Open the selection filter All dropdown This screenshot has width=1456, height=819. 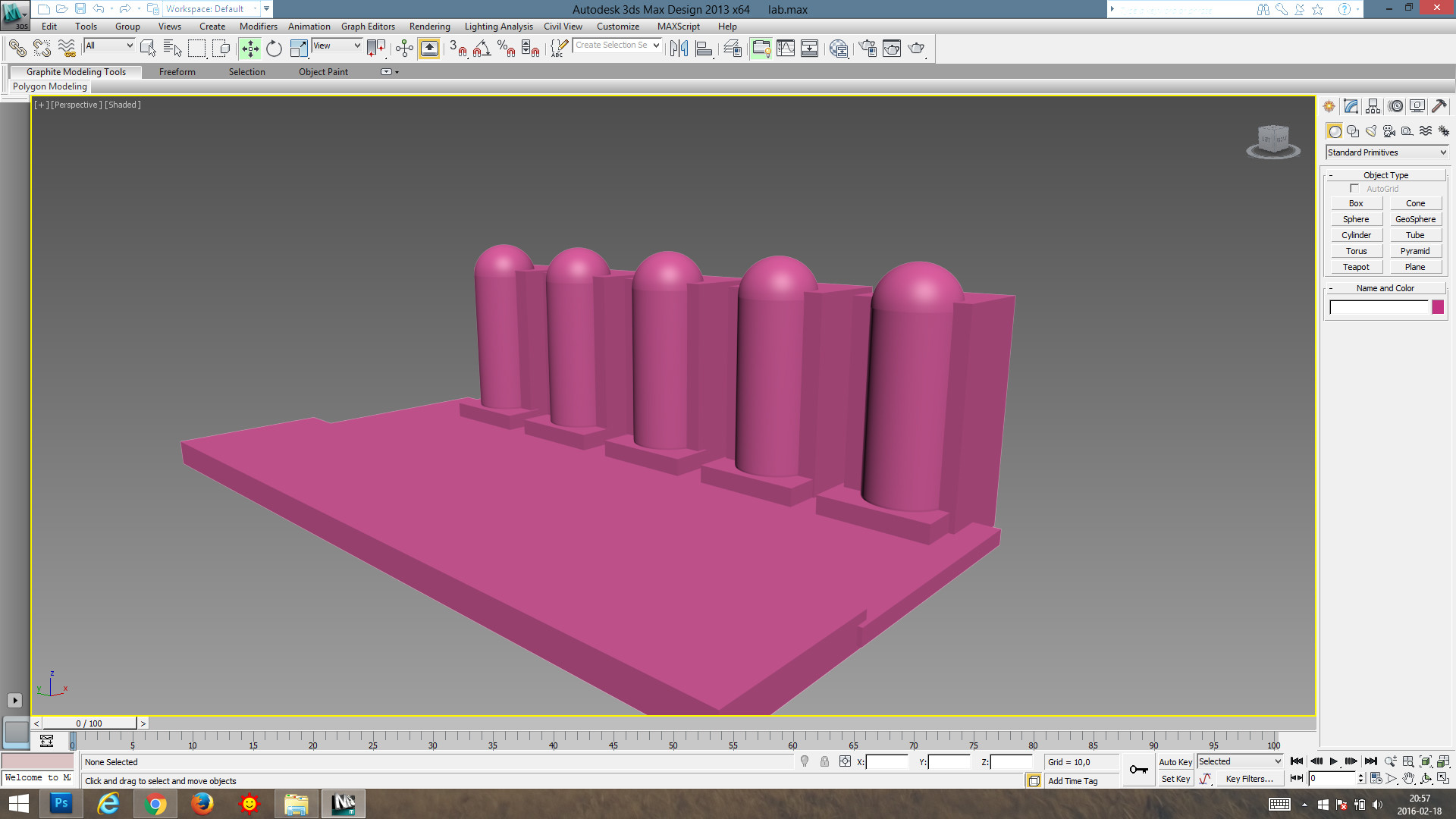point(109,45)
